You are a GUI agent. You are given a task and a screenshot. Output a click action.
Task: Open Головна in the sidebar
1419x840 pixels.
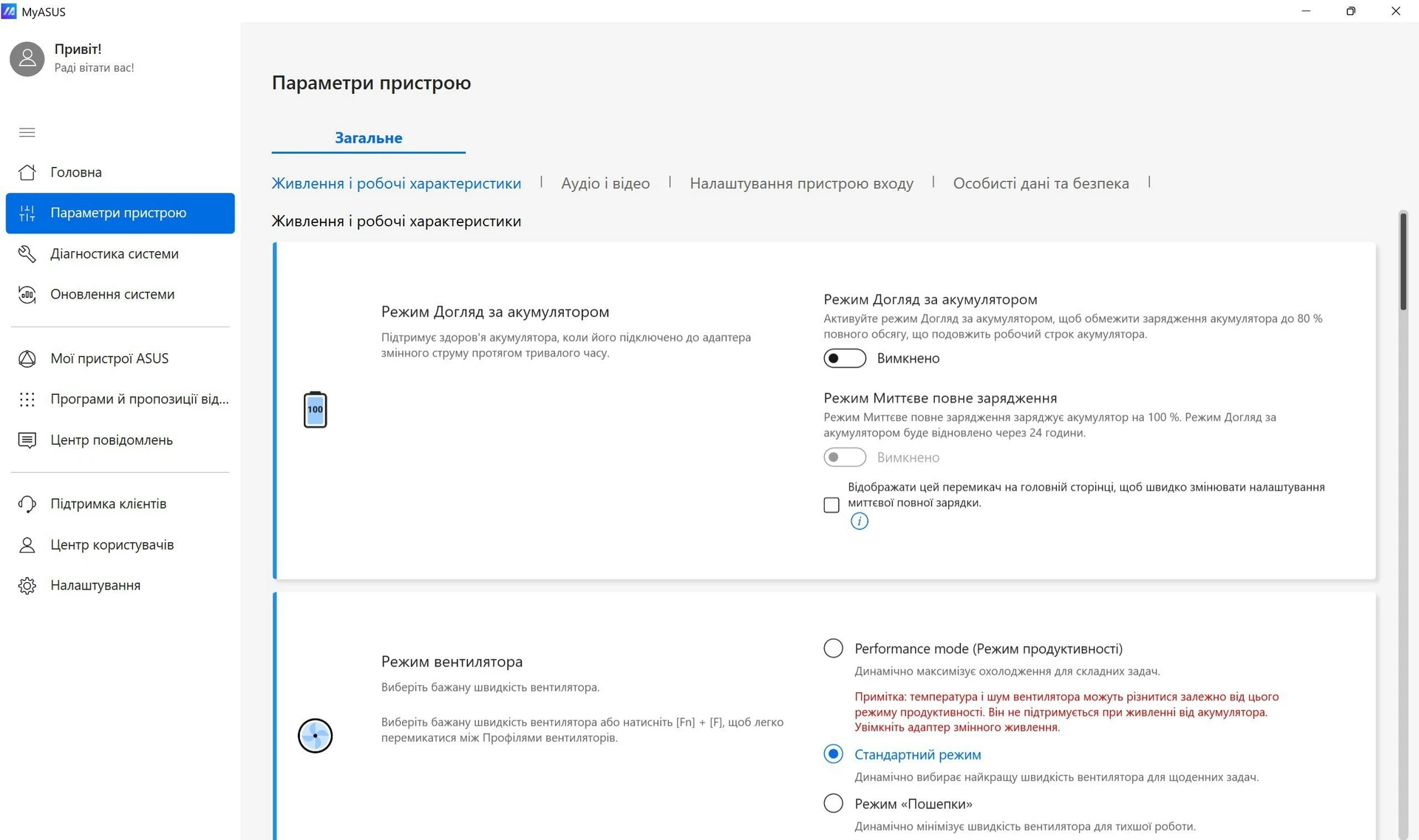click(120, 172)
